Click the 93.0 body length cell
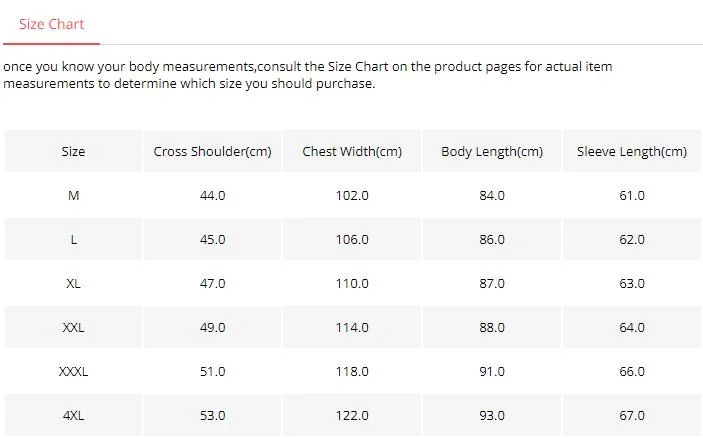This screenshot has height=438, width=703. [x=492, y=415]
